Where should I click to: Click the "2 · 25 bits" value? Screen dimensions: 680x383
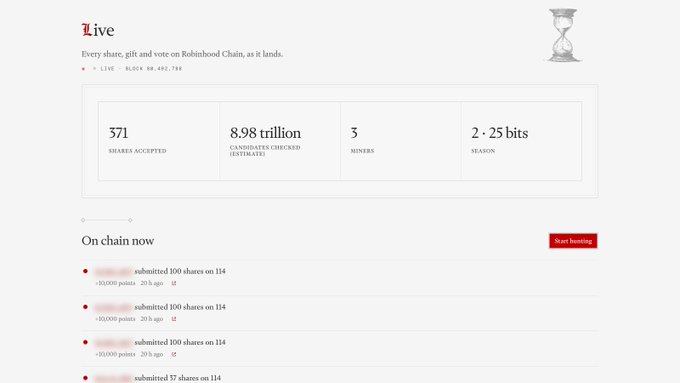click(500, 133)
